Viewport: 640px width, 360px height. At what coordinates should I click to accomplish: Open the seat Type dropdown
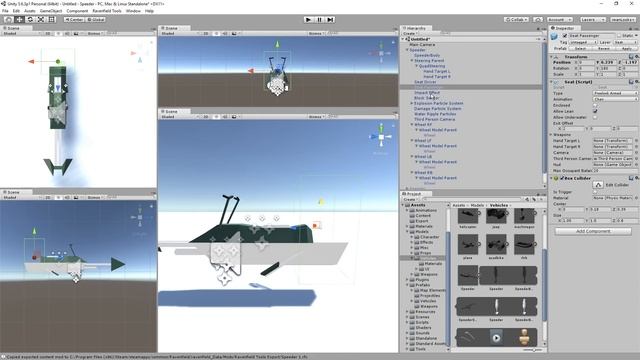coord(615,93)
